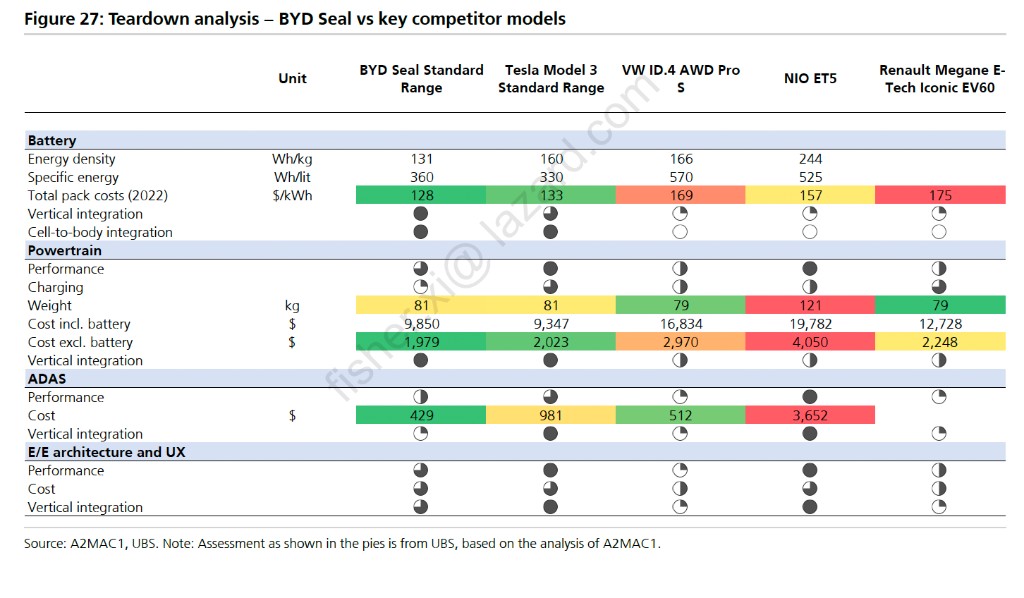Select BYD Seal's E/E vertical integration pie
Screen dimensions: 1024x598
coord(421,507)
